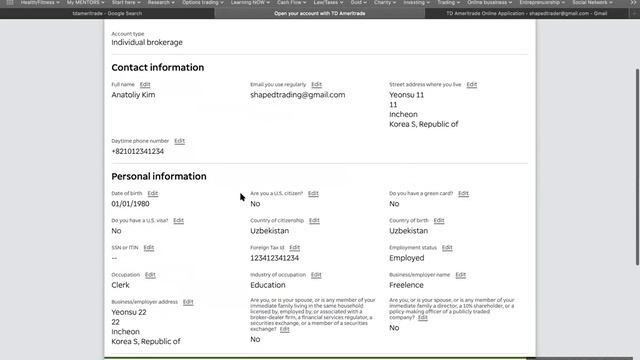This screenshot has width=640, height=360.
Task: Select the Individual brokerage account type text
Action: pyautogui.click(x=147, y=42)
